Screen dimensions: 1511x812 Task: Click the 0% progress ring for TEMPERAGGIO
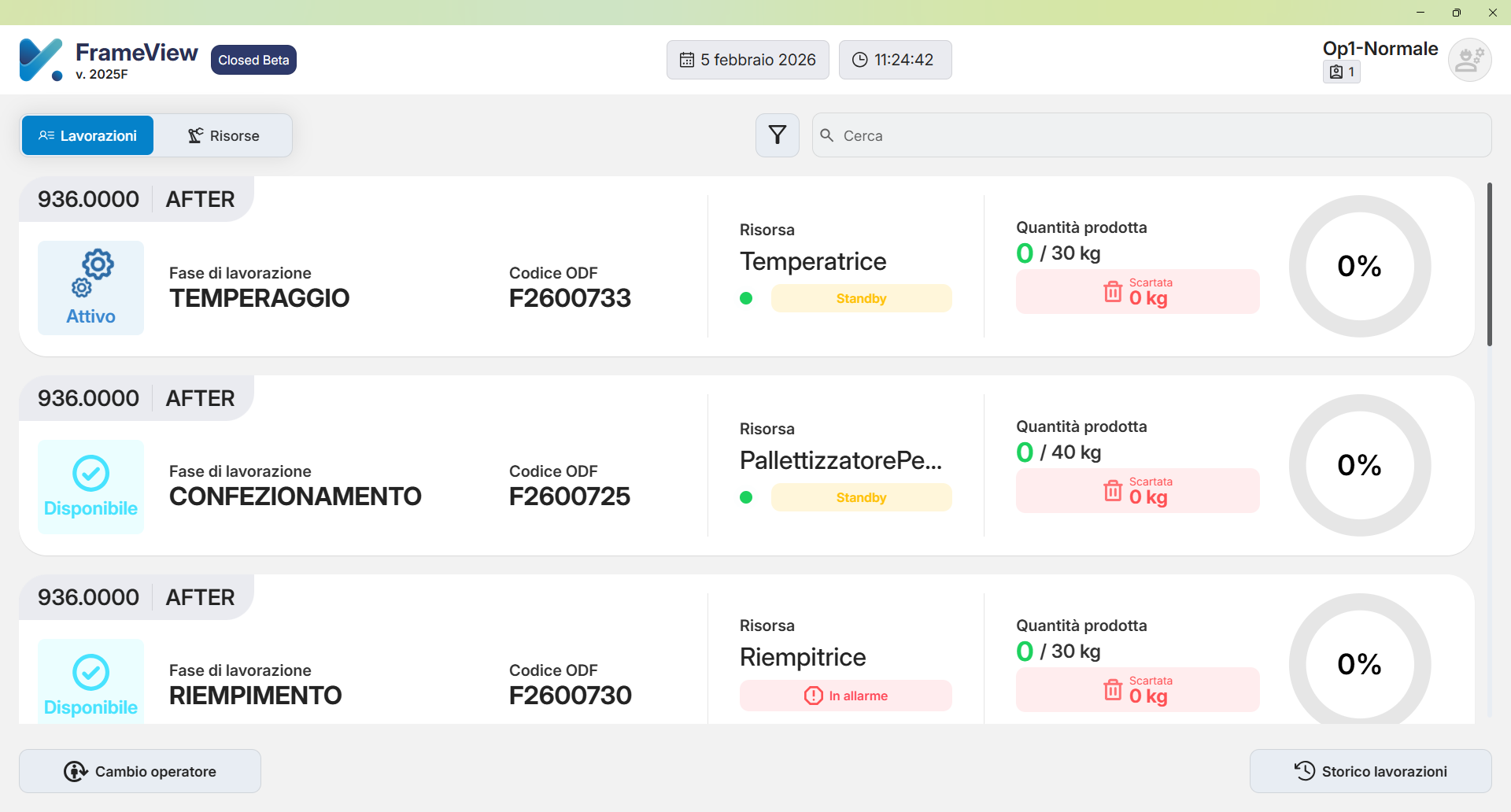pyautogui.click(x=1359, y=266)
